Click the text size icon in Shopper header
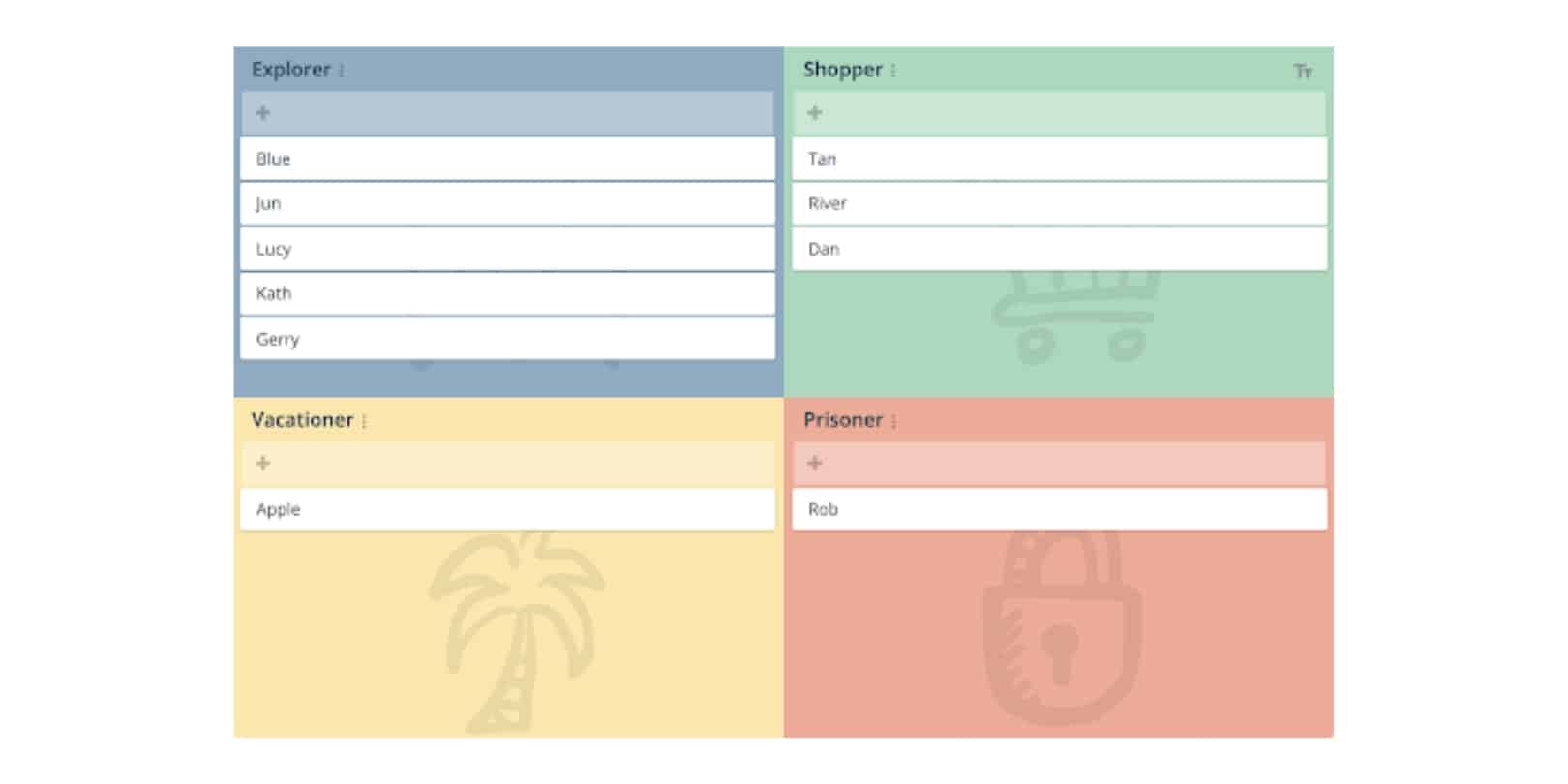Image resolution: width=1568 pixels, height=784 pixels. point(1303,72)
